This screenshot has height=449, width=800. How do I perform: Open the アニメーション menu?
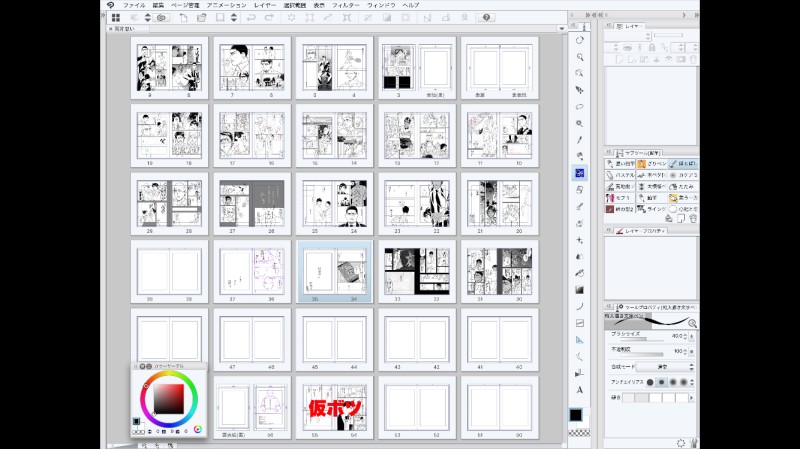pyautogui.click(x=226, y=5)
